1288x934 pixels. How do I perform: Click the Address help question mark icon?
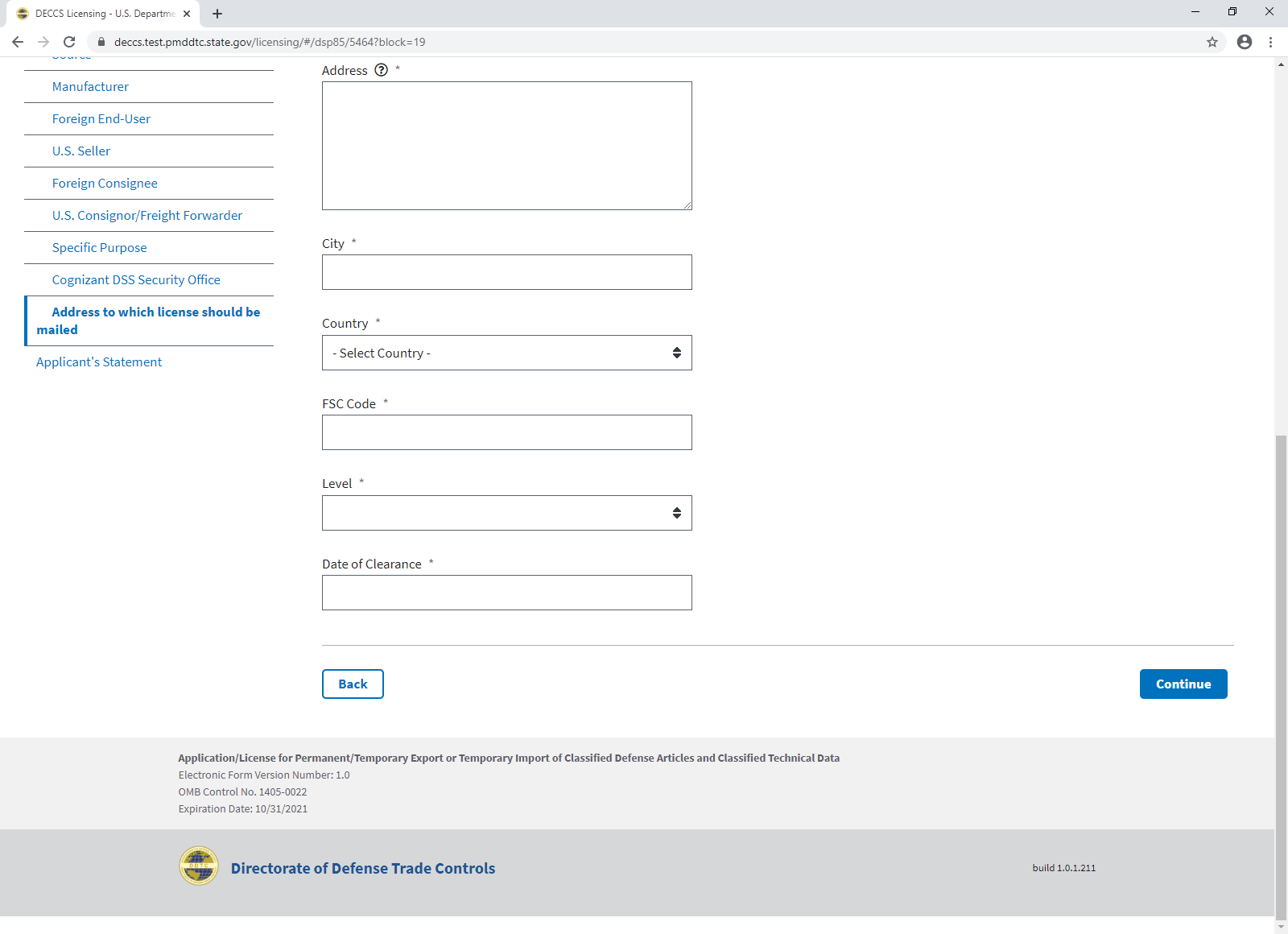pos(382,70)
